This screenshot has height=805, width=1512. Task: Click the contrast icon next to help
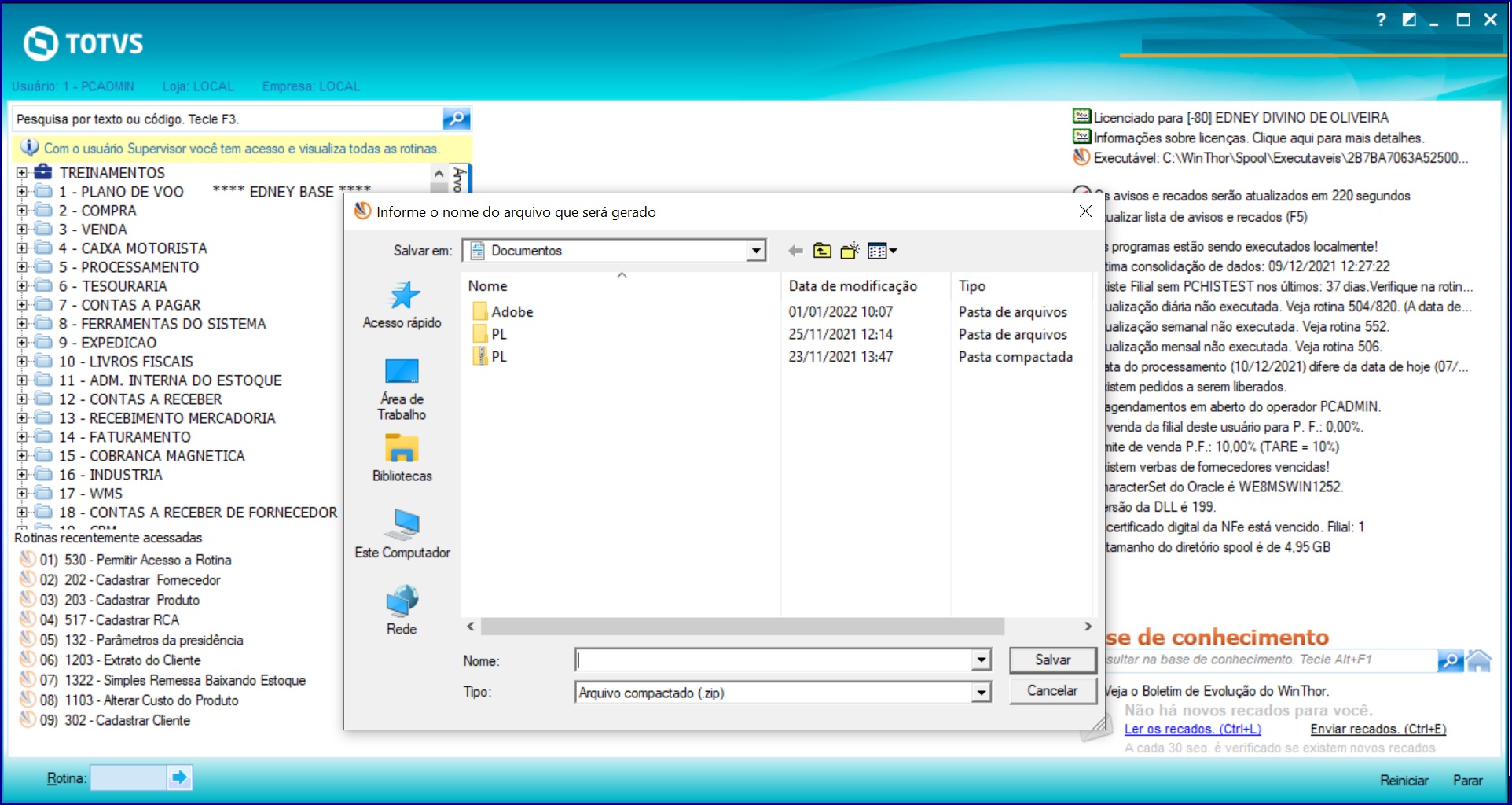pos(1409,20)
